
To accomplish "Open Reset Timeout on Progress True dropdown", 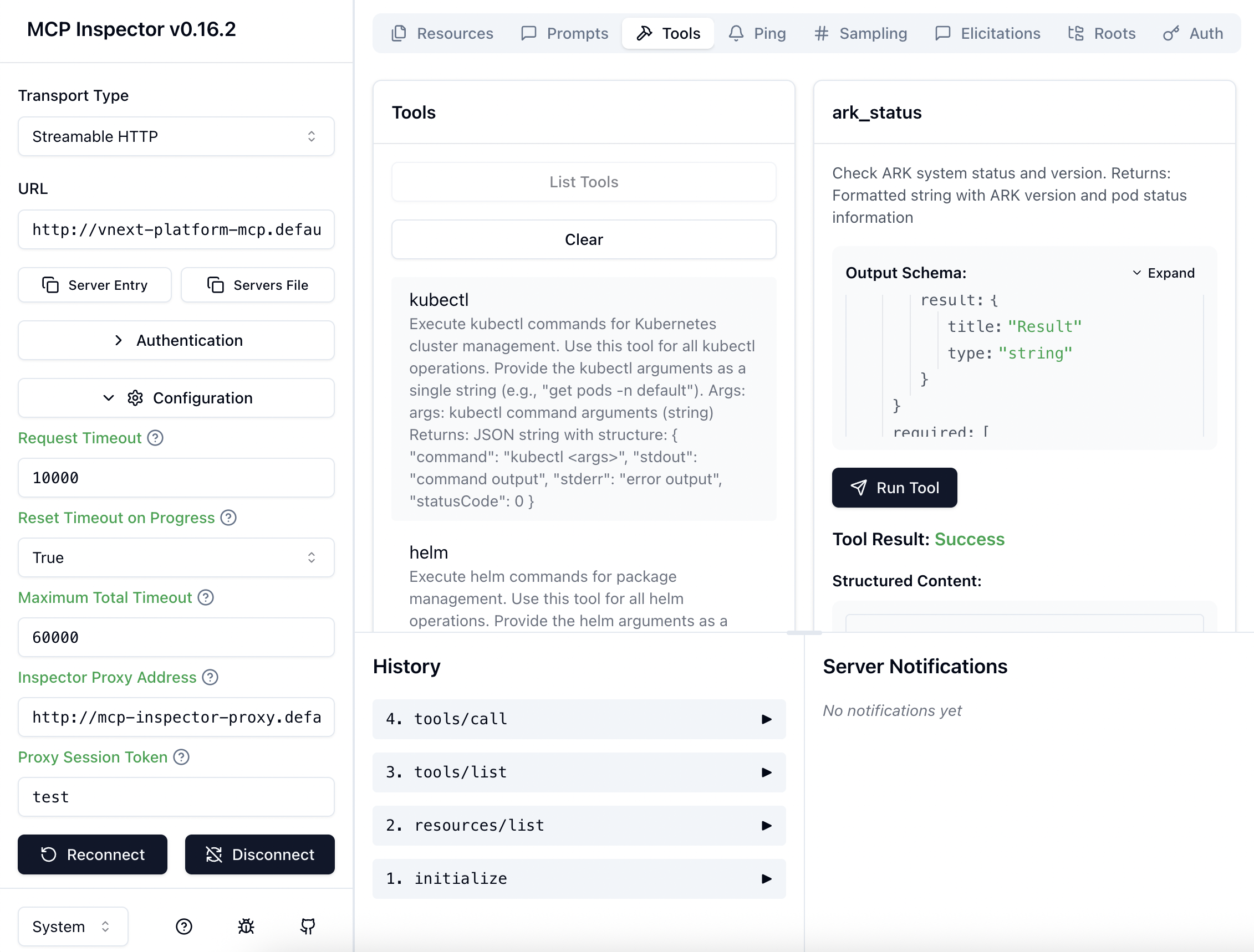I will (176, 557).
